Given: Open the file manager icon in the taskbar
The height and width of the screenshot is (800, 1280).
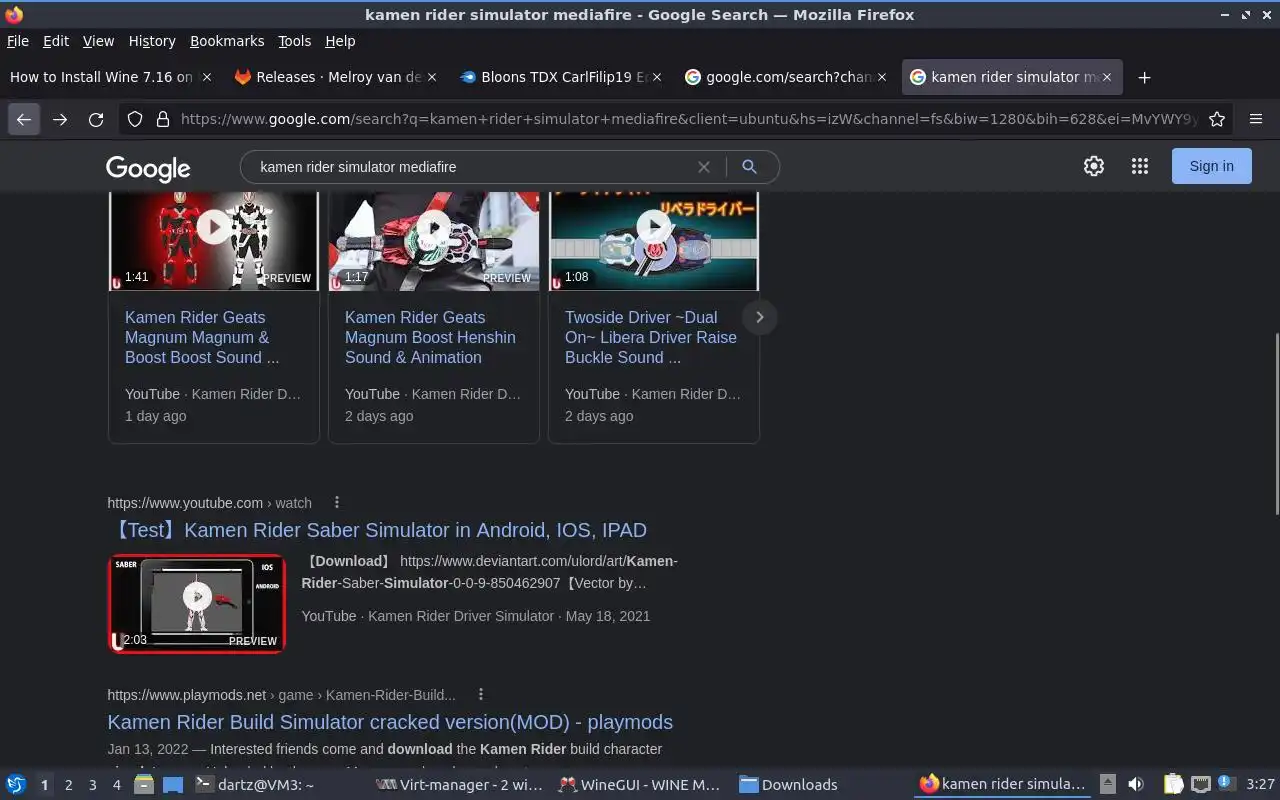Looking at the screenshot, I should pos(144,785).
